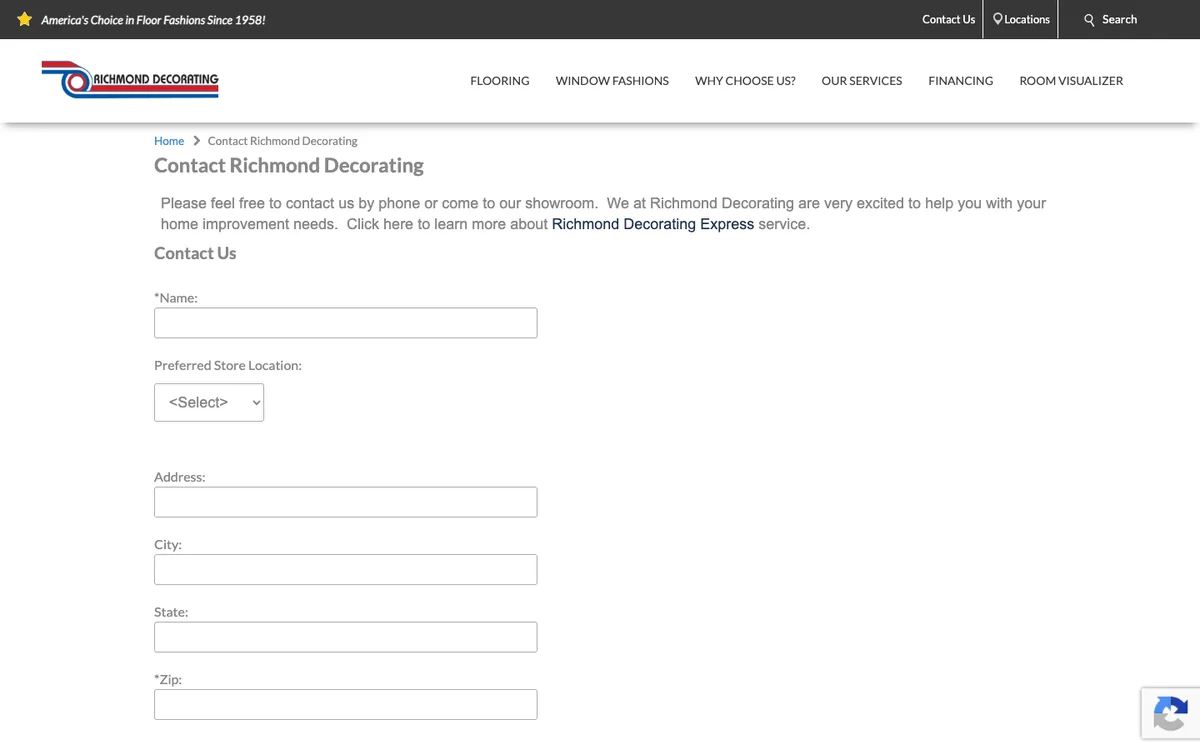This screenshot has height=750, width=1200.
Task: Open the Contact Us link in top bar
Action: [948, 19]
